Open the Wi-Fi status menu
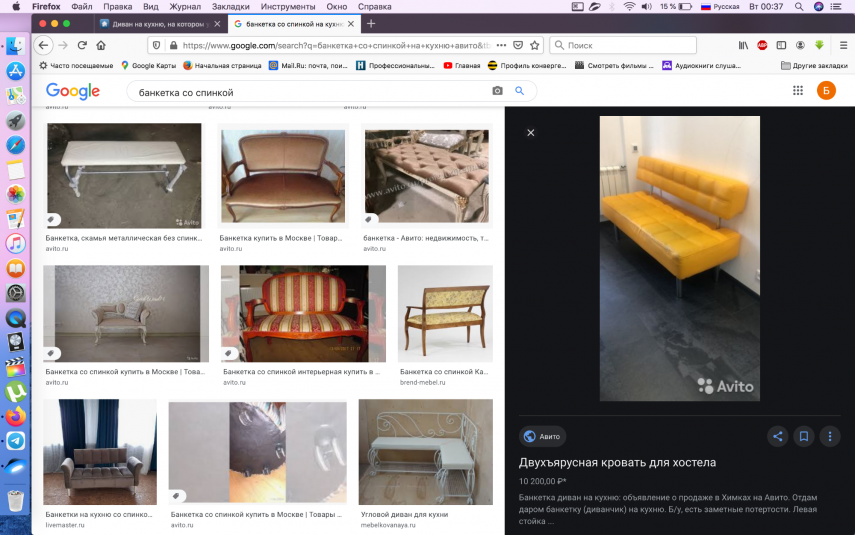The height and width of the screenshot is (535, 855). tap(629, 7)
